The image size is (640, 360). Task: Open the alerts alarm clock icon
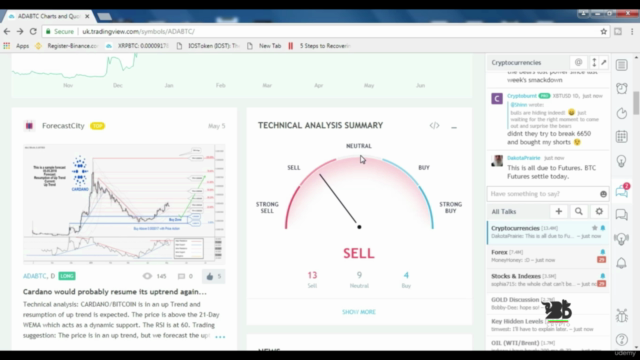622,89
